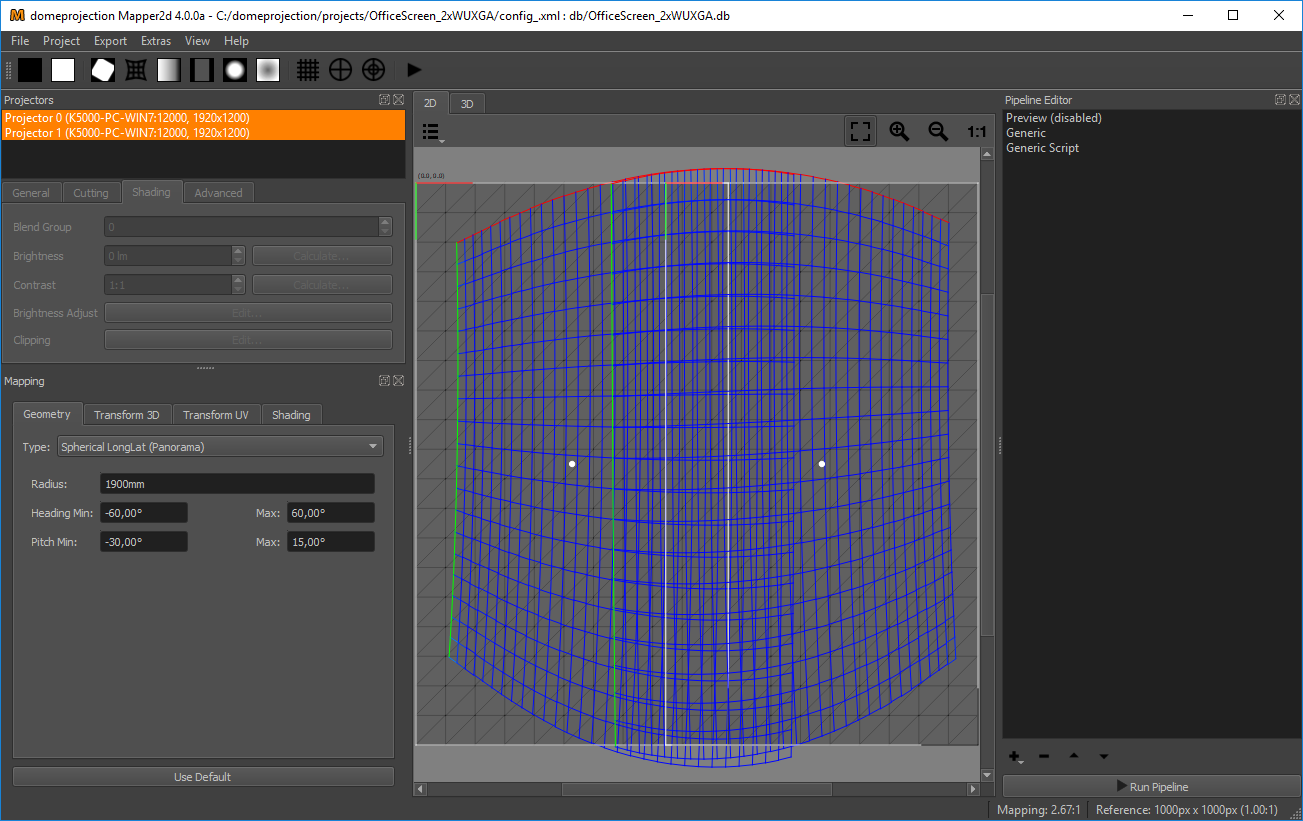Open the view list options dropdown
The height and width of the screenshot is (821, 1303).
click(432, 133)
